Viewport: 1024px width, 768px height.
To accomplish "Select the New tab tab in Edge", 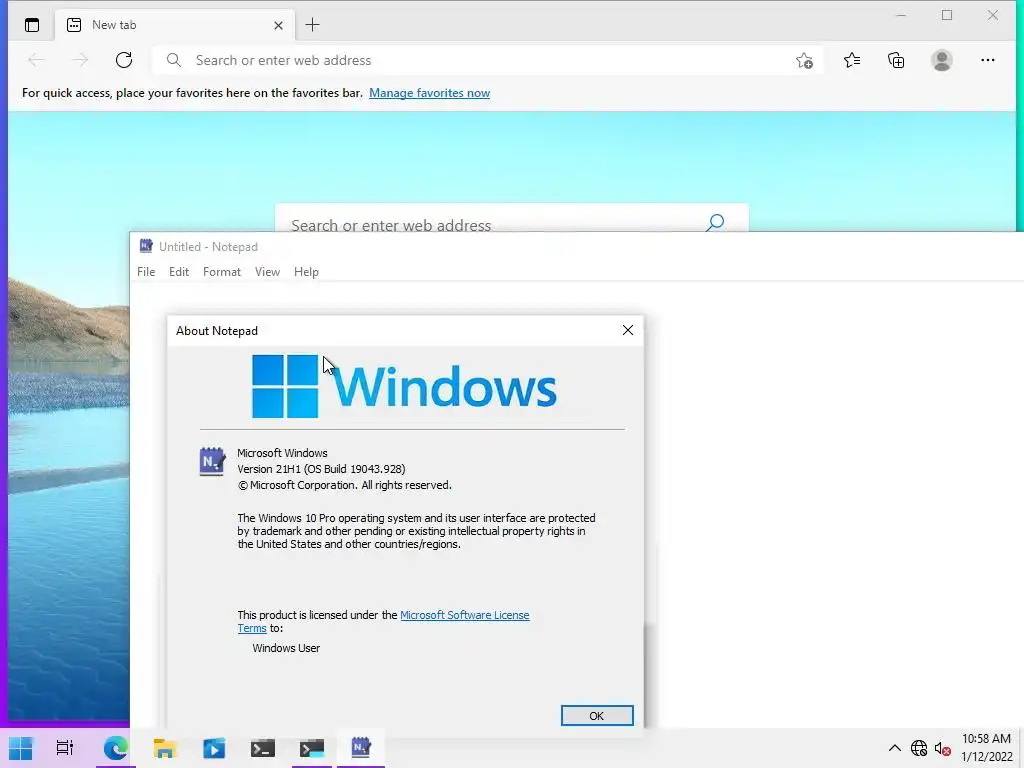I will 175,25.
